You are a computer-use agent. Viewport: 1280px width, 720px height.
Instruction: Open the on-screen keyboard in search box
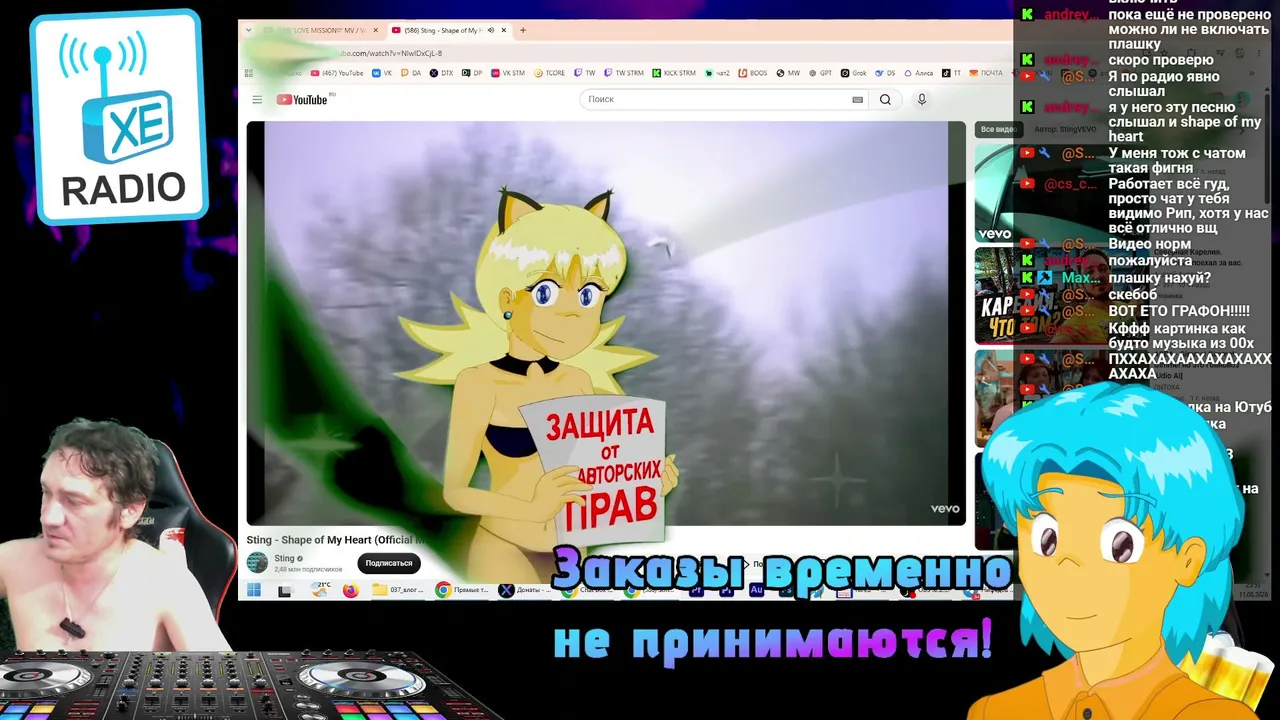[x=857, y=99]
